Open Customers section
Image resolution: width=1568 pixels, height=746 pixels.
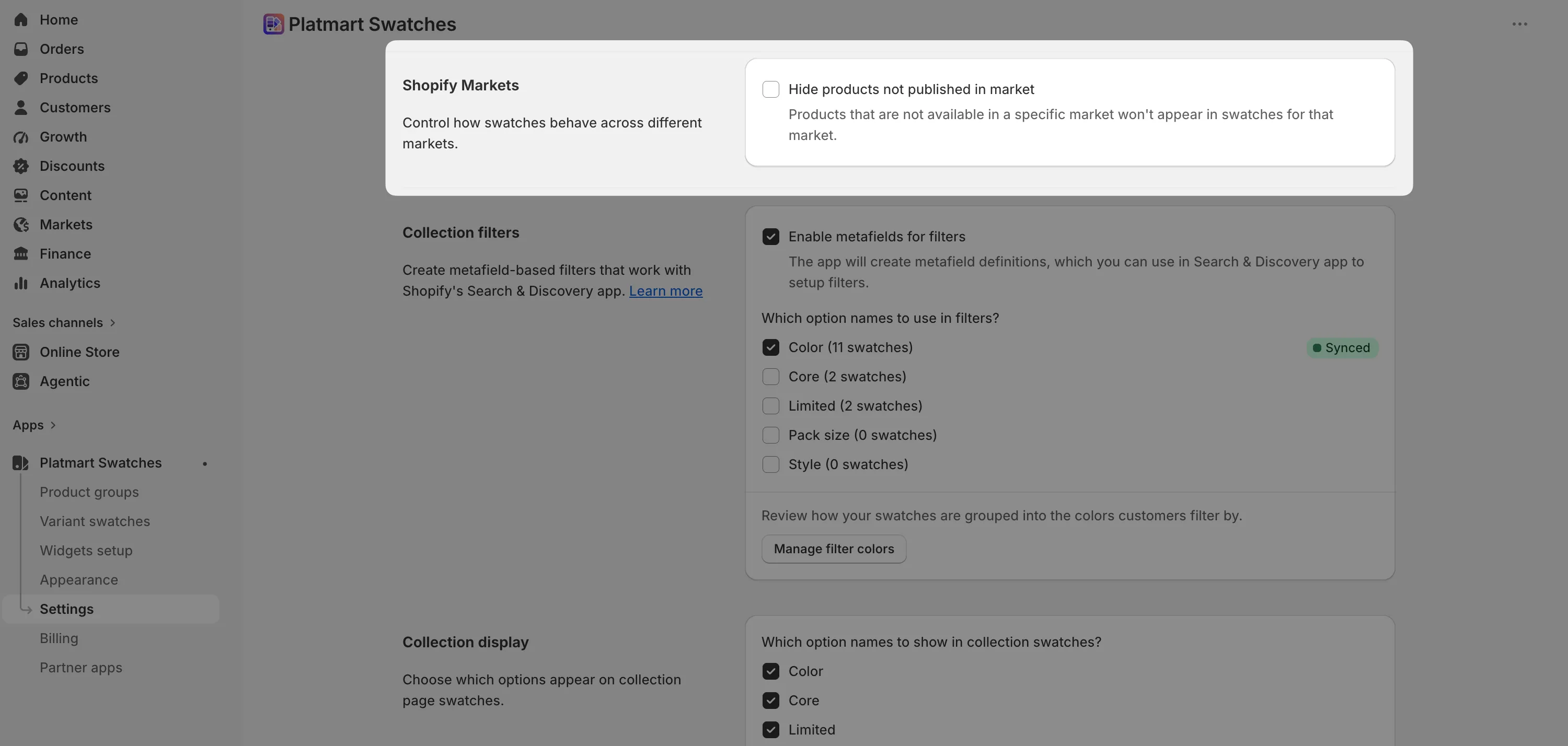coord(75,107)
